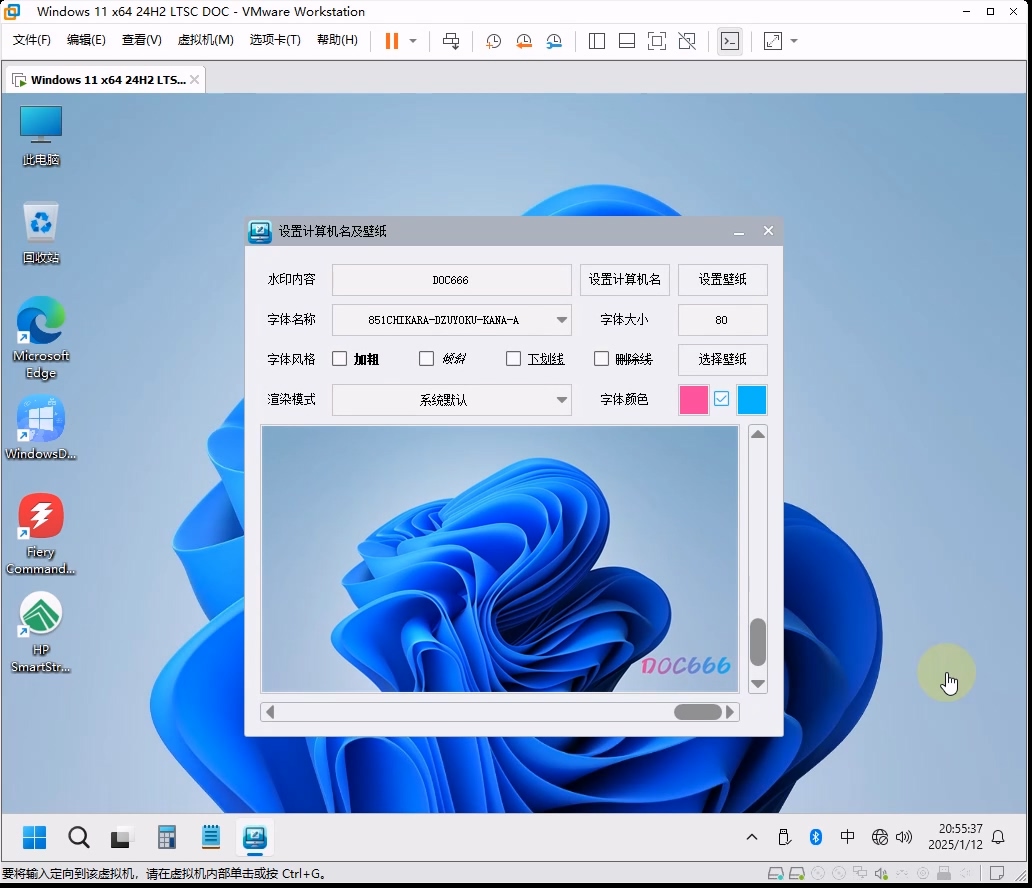
Task: Click the 字体大小 field showing 80
Action: pos(723,320)
